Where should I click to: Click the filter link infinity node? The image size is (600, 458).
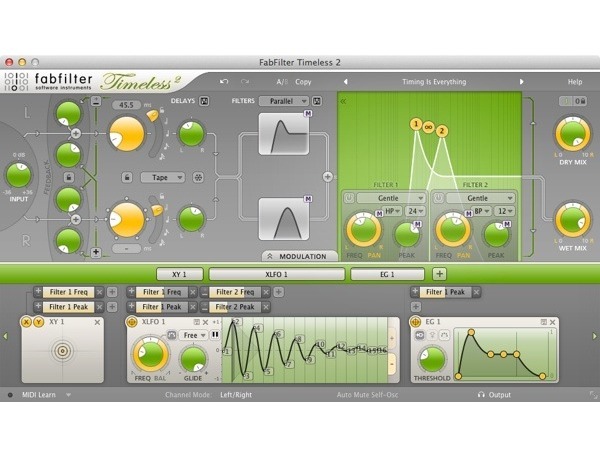tap(429, 127)
